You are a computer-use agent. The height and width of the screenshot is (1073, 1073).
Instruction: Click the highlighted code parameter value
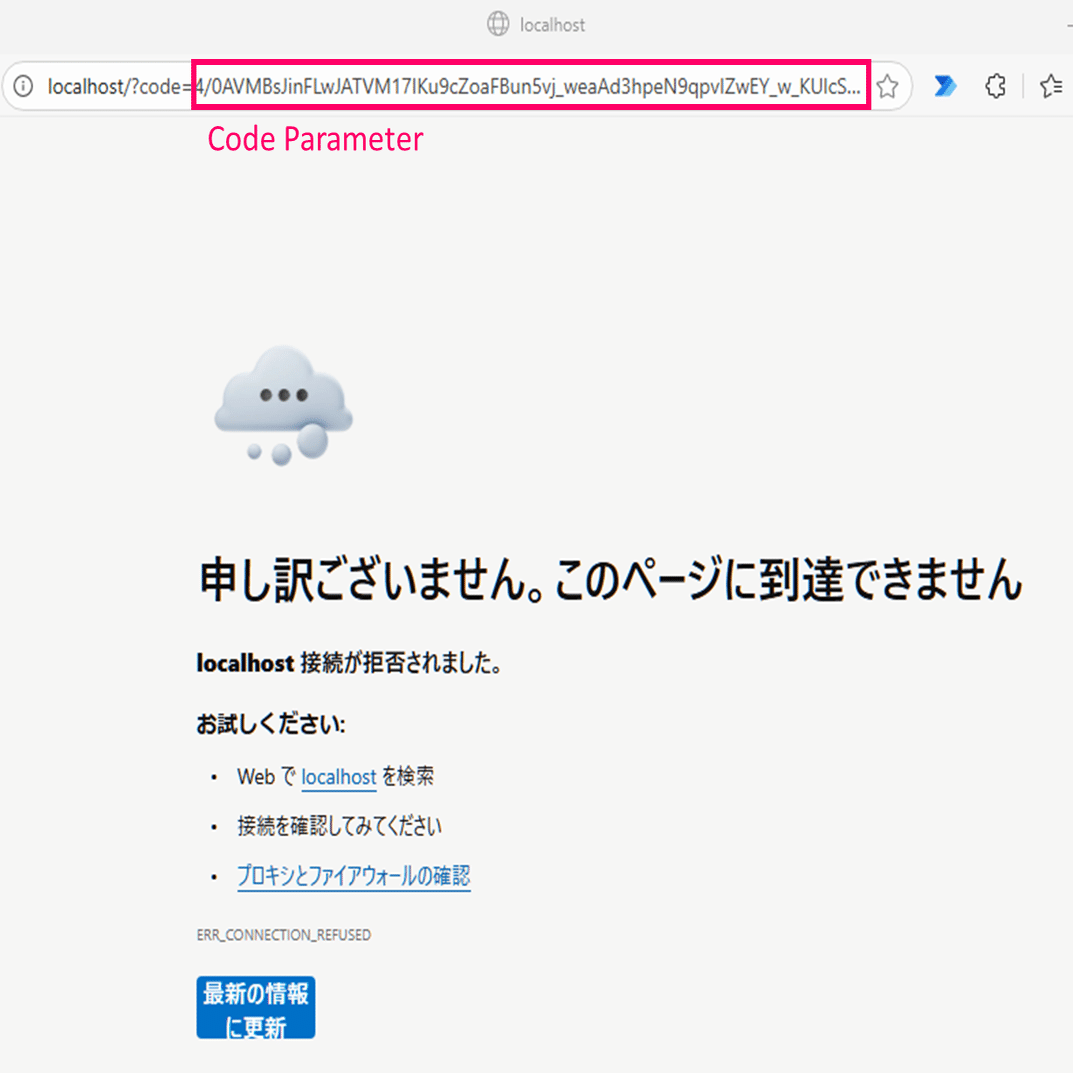tap(530, 86)
